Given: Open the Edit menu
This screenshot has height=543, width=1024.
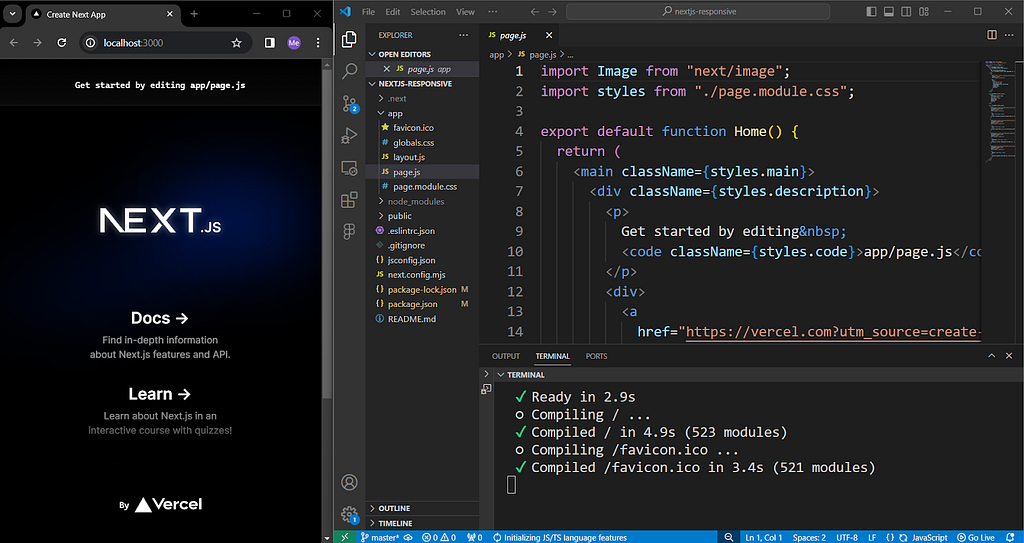Looking at the screenshot, I should [x=392, y=12].
